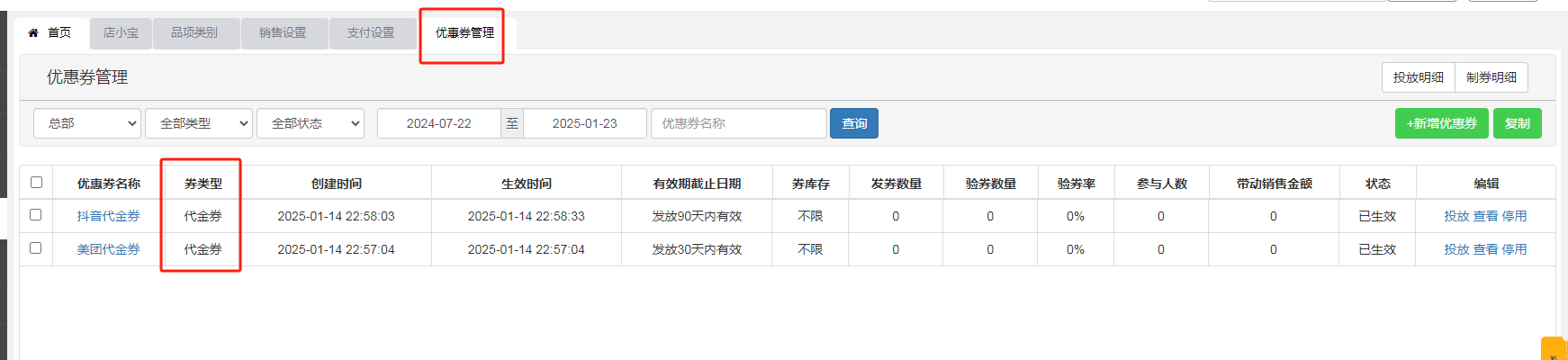
Task: Check the box for 美团代金券 row
Action: click(36, 248)
